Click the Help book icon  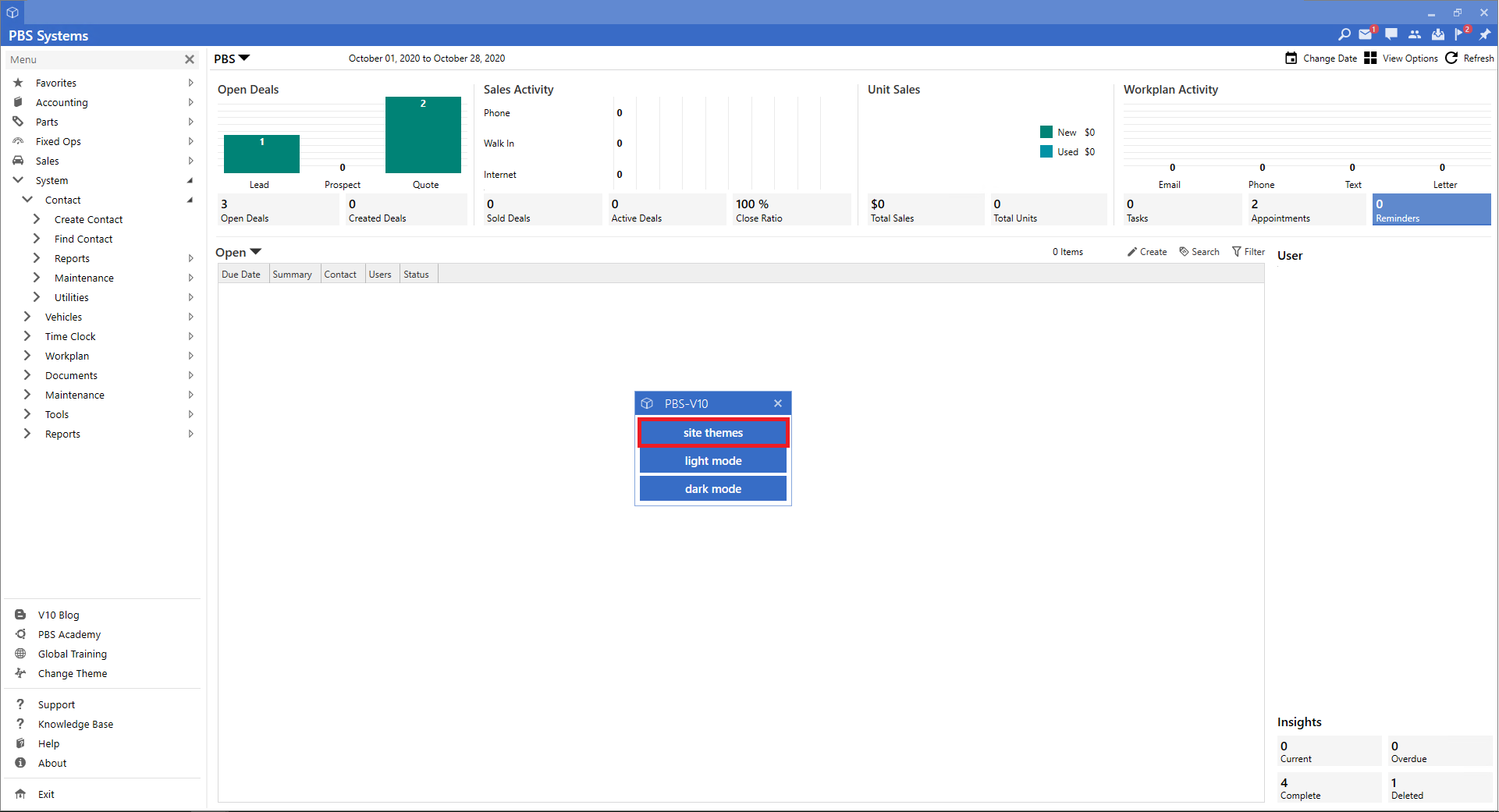[20, 743]
